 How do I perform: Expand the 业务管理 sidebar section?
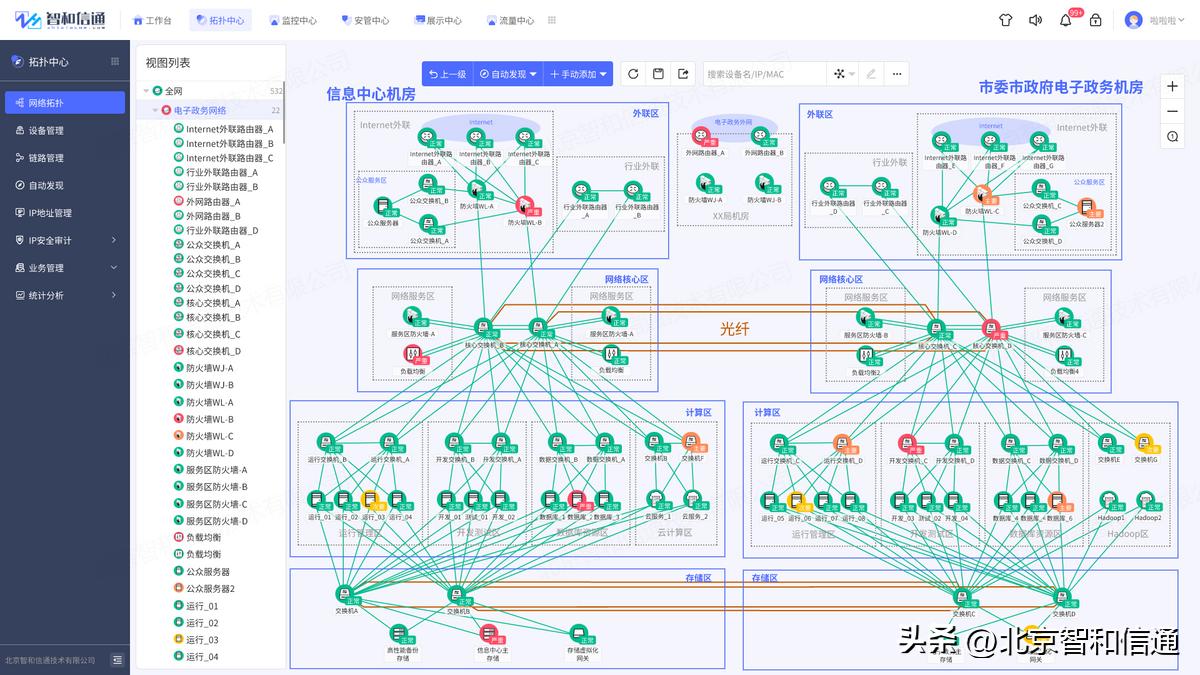tap(60, 267)
